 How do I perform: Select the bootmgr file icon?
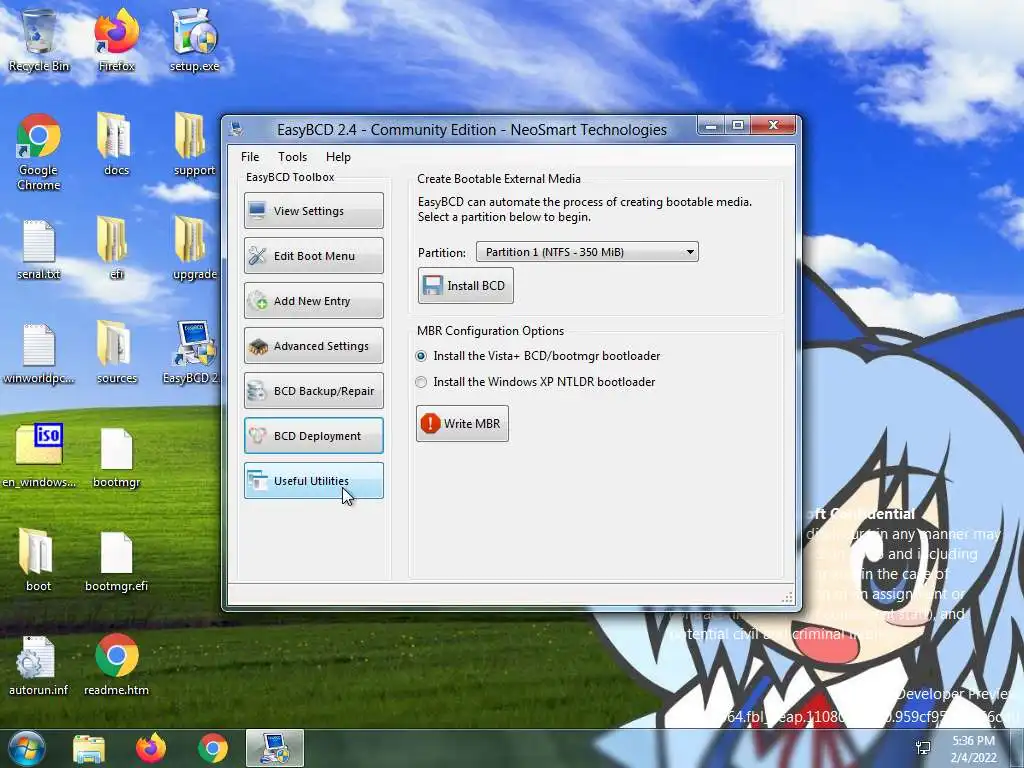[x=116, y=457]
